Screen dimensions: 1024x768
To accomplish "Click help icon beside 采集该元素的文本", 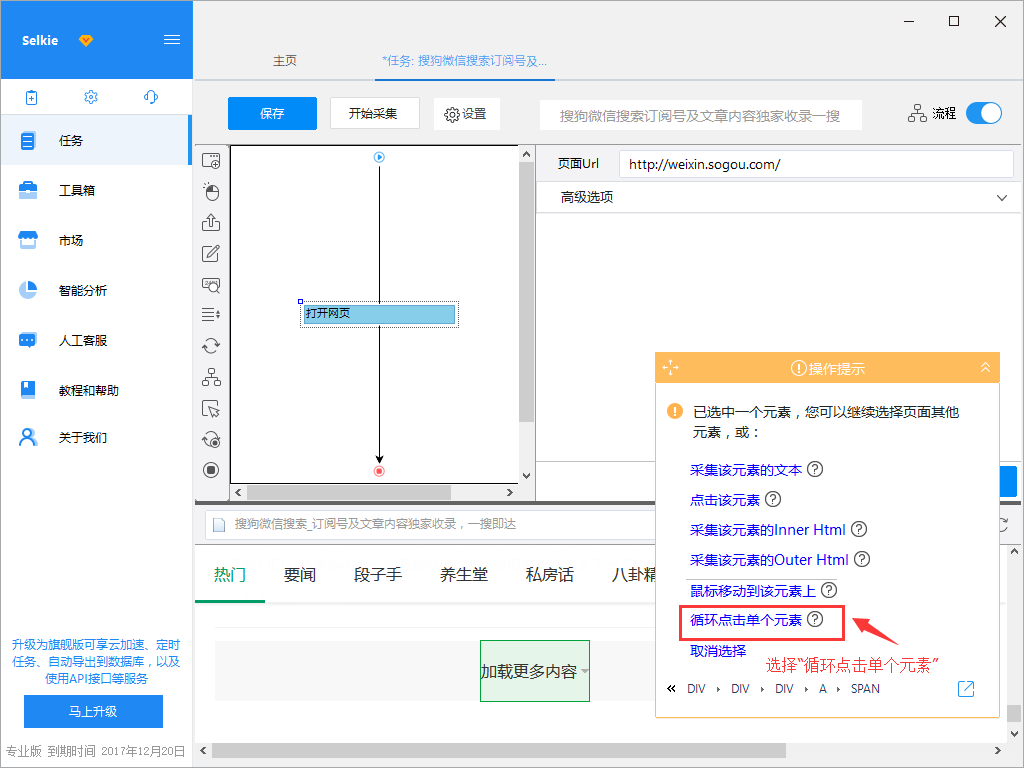I will 815,470.
